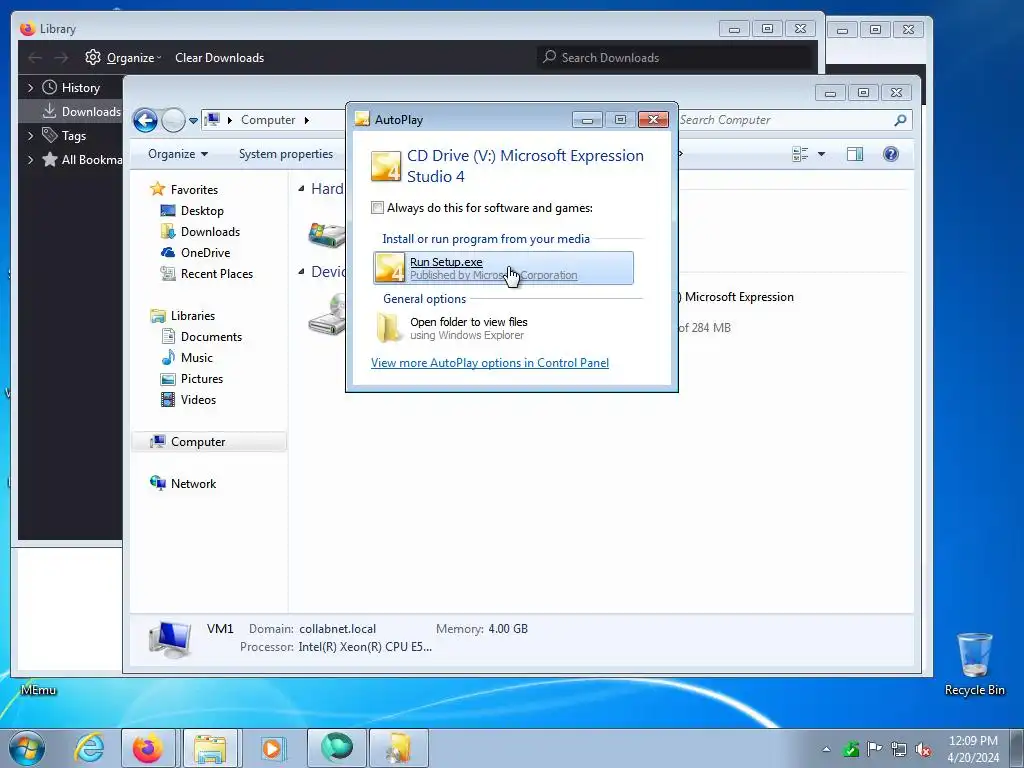Launch Internet Explorer from taskbar
The width and height of the screenshot is (1024, 768).
coord(89,748)
